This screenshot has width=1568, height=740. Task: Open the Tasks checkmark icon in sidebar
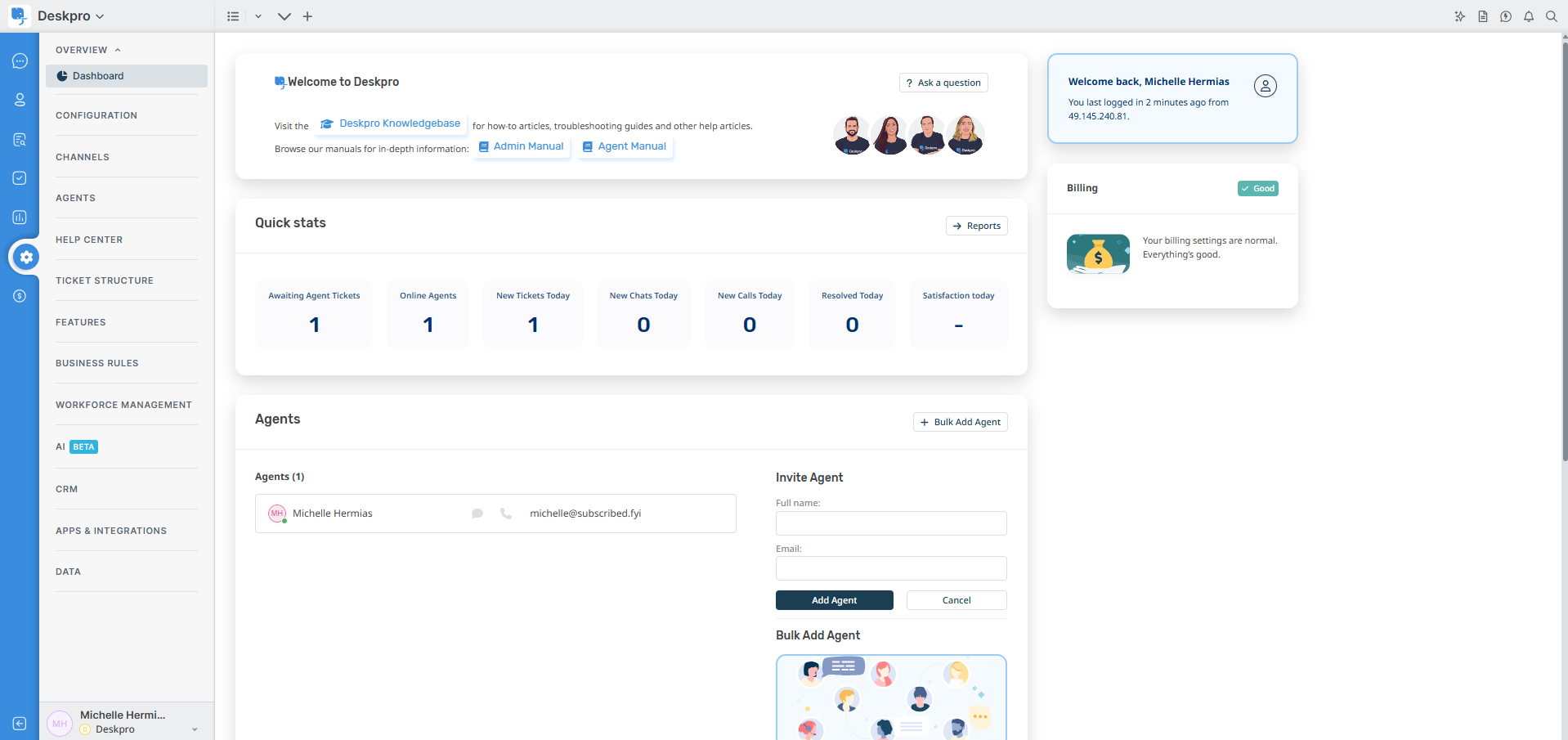pos(20,178)
